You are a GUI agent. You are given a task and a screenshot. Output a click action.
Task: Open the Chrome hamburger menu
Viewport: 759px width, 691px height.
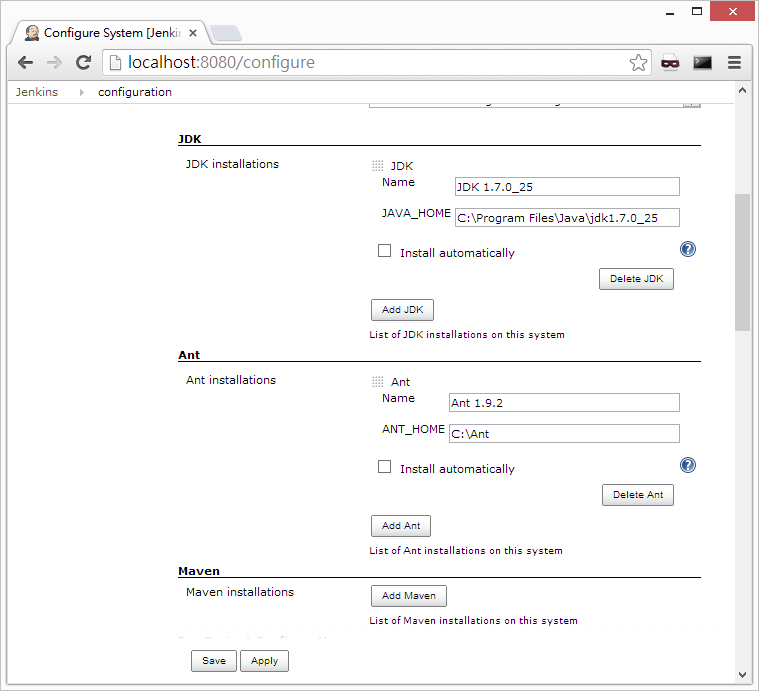734,62
